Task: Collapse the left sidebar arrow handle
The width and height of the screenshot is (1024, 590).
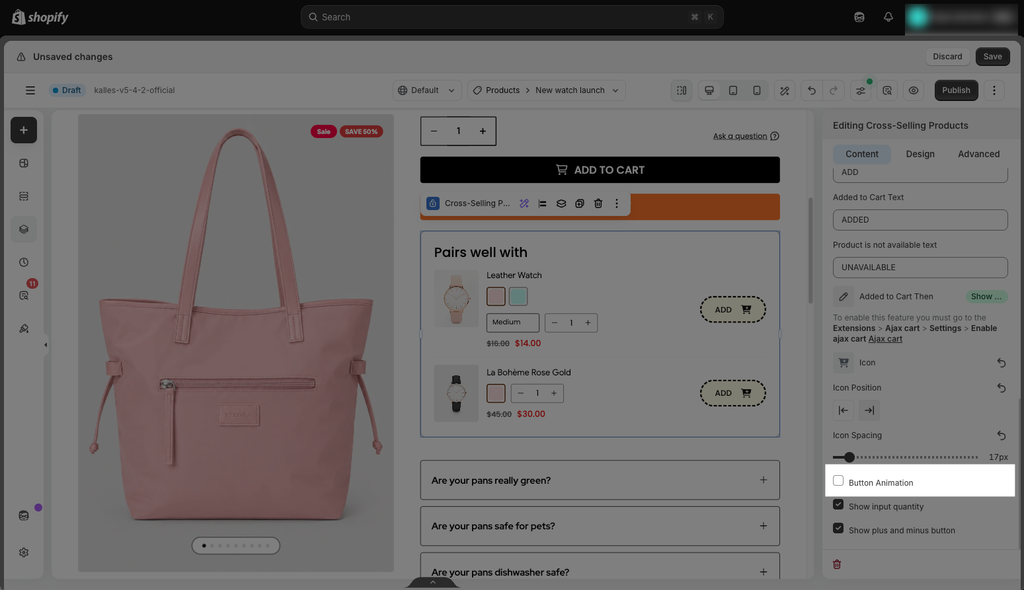Action: [45, 345]
